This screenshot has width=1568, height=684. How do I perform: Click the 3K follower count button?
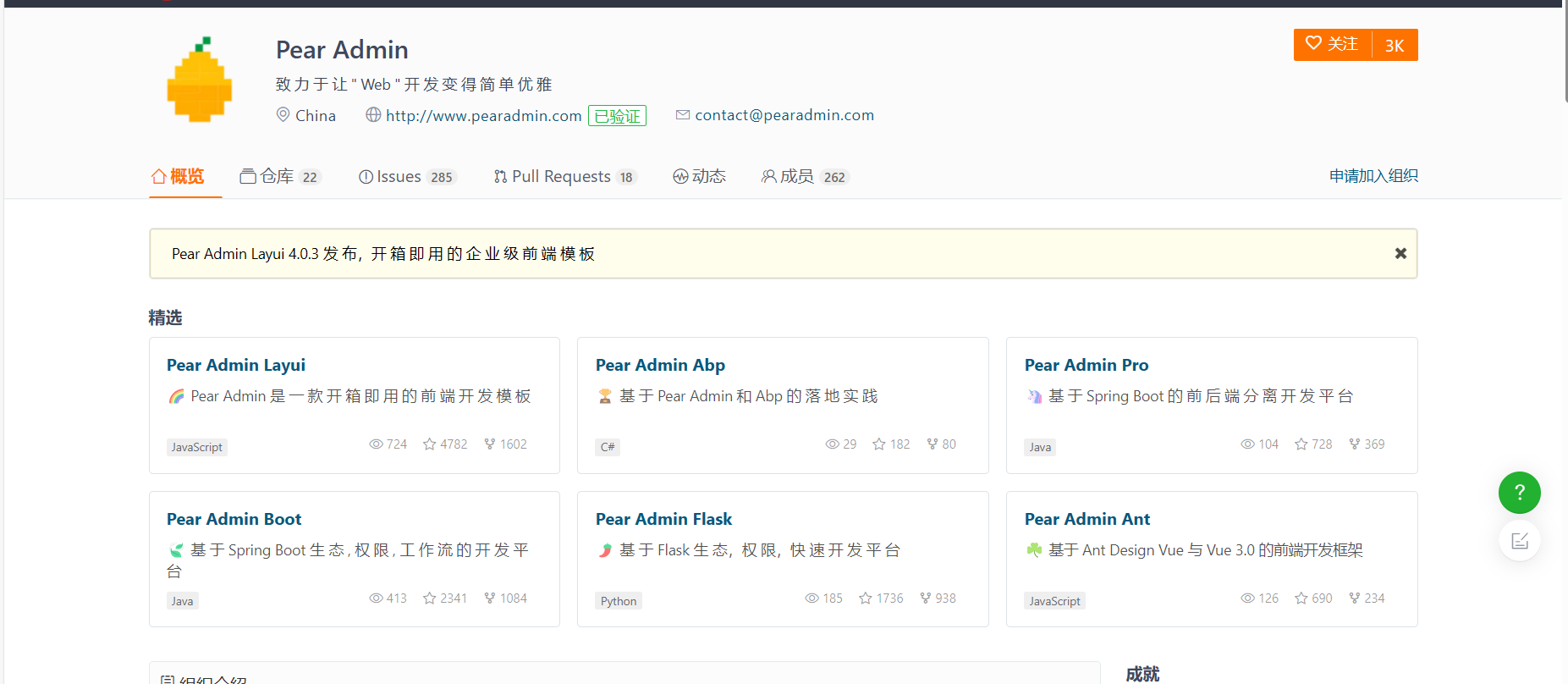(x=1395, y=46)
